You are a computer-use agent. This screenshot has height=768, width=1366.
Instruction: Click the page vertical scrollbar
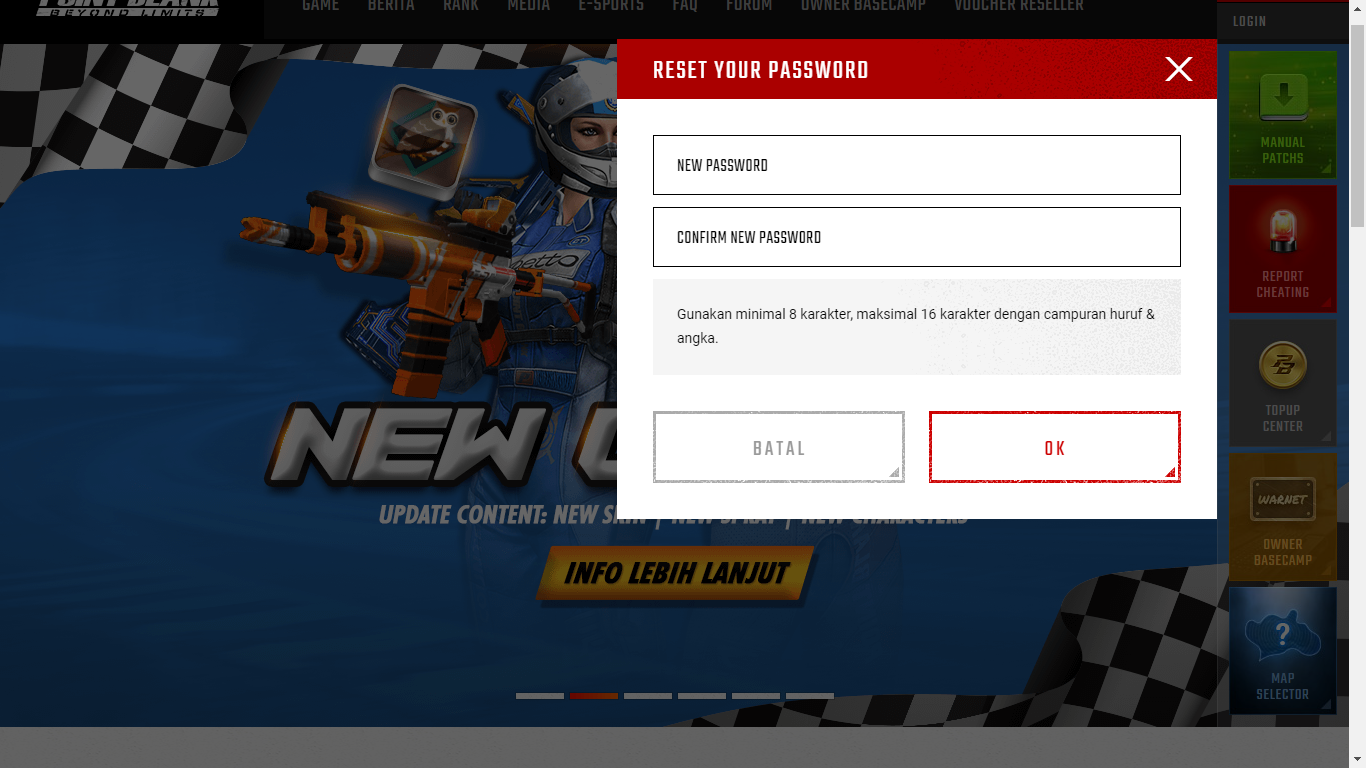tap(1357, 384)
